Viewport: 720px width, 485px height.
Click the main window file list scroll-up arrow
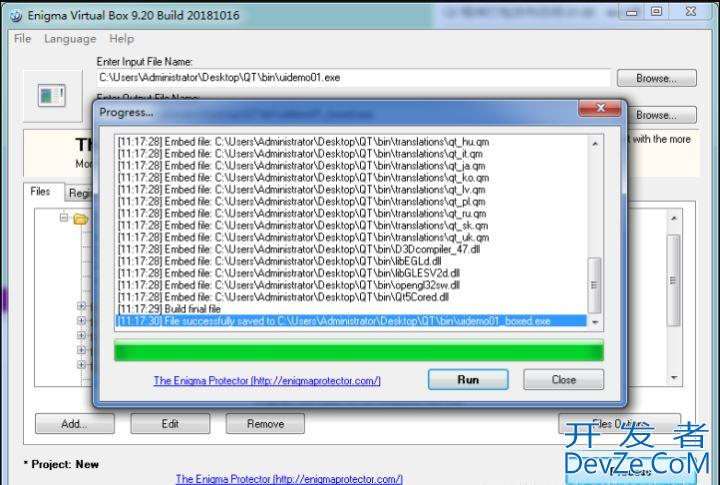click(x=674, y=218)
